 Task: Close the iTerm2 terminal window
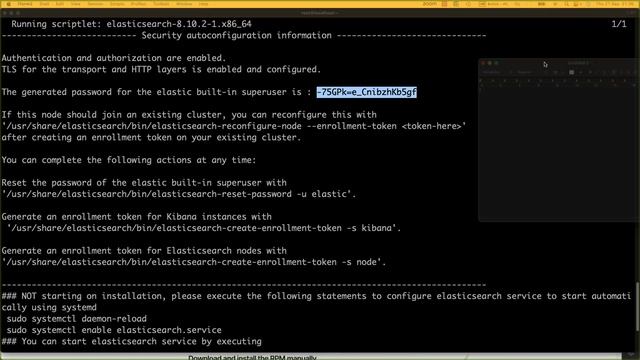tap(5, 13)
